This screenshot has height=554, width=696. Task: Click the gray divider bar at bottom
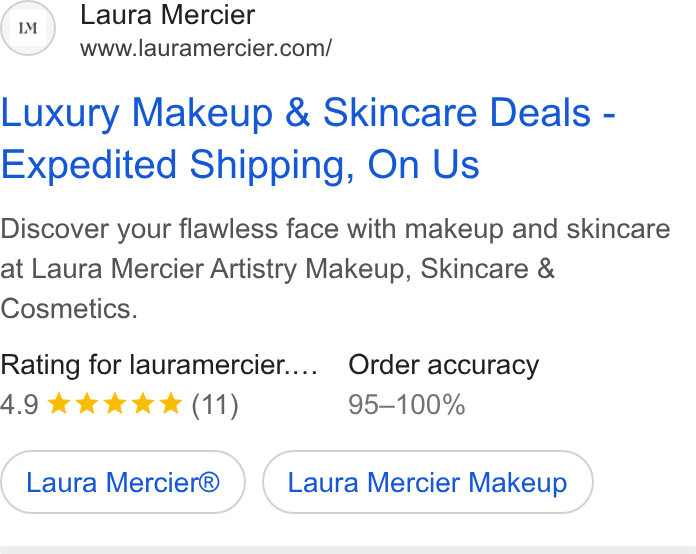coord(348,550)
